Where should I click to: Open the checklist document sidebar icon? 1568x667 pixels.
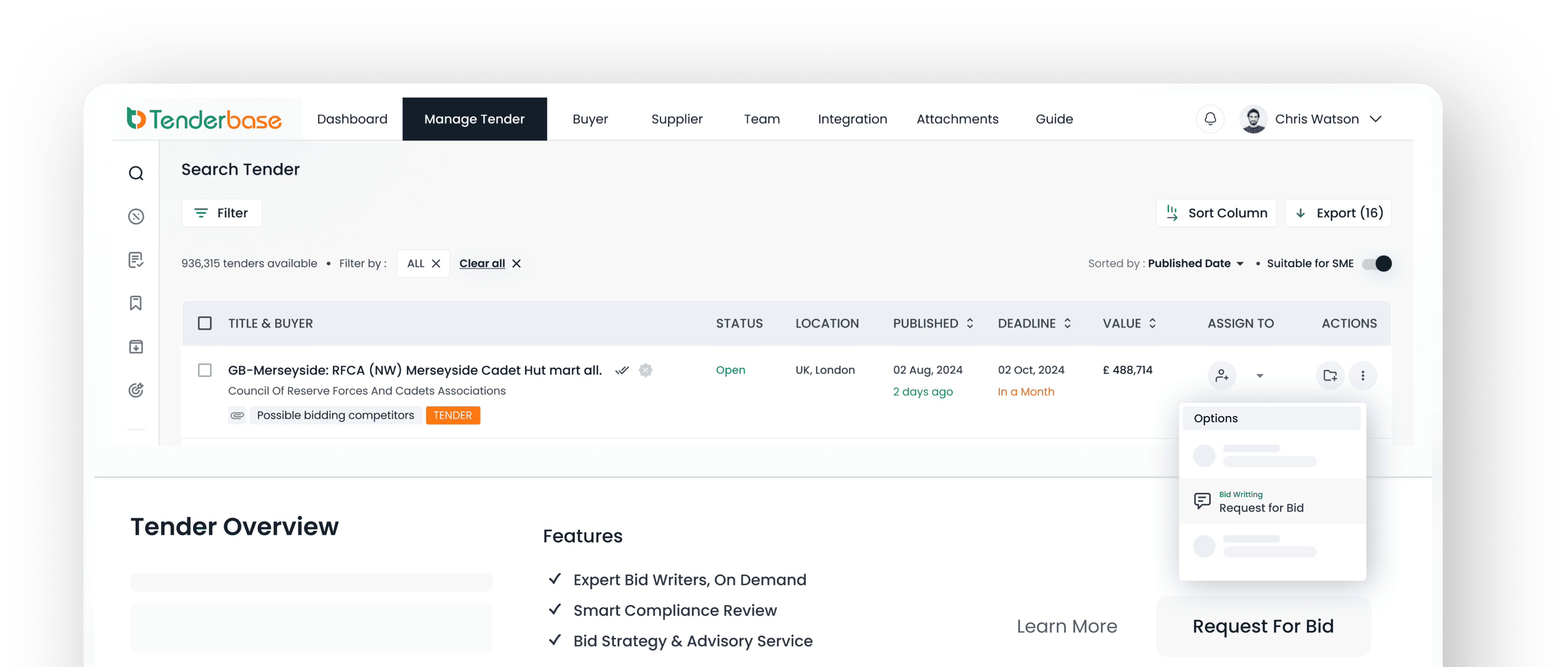(x=136, y=260)
